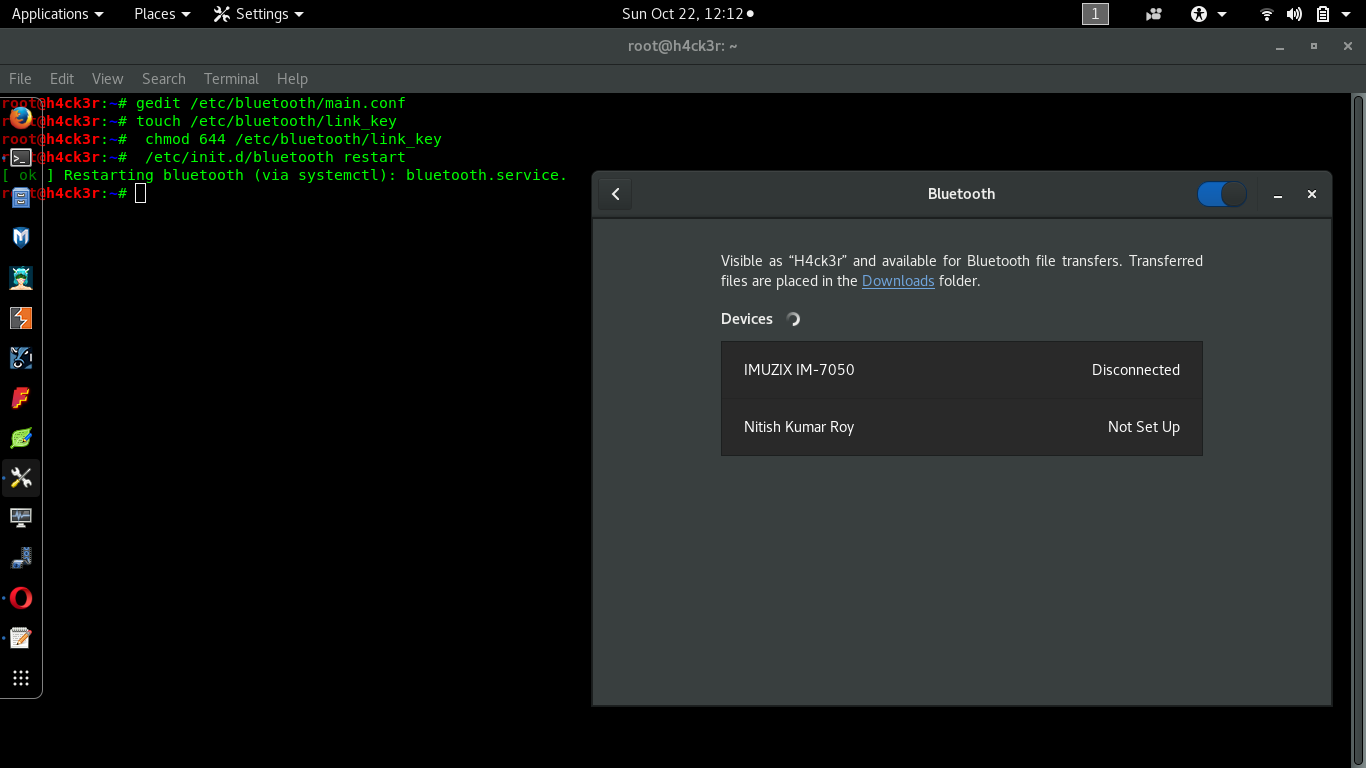Open the Settings dropdown in the top bar
1366x768 pixels.
click(258, 14)
